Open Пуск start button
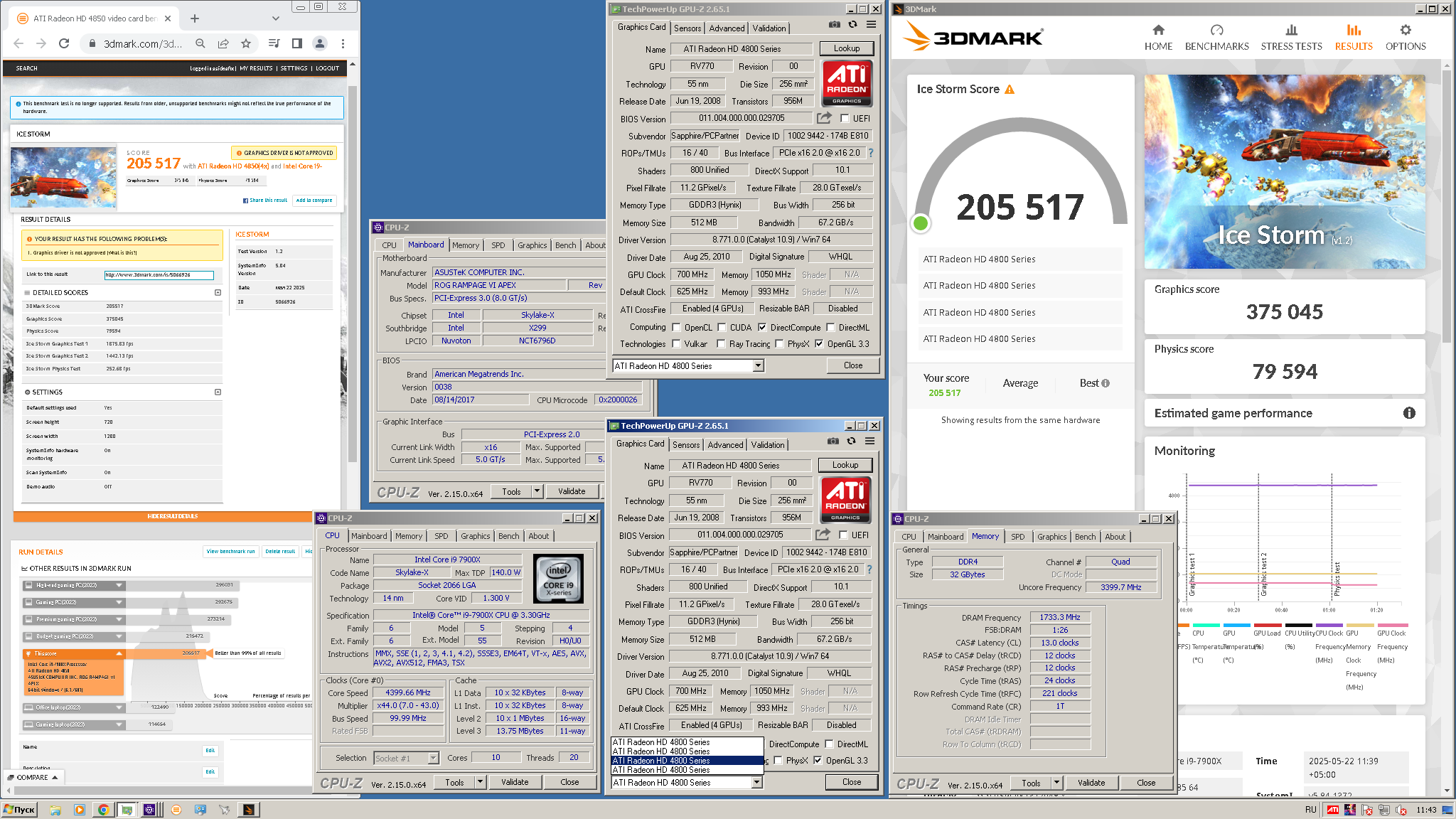This screenshot has width=1456, height=819. click(x=20, y=810)
